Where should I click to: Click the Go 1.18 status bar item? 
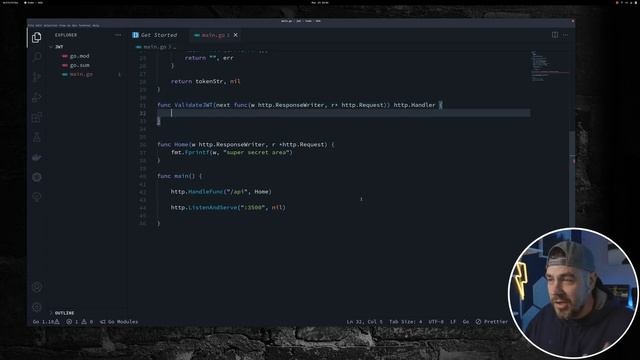click(46, 322)
